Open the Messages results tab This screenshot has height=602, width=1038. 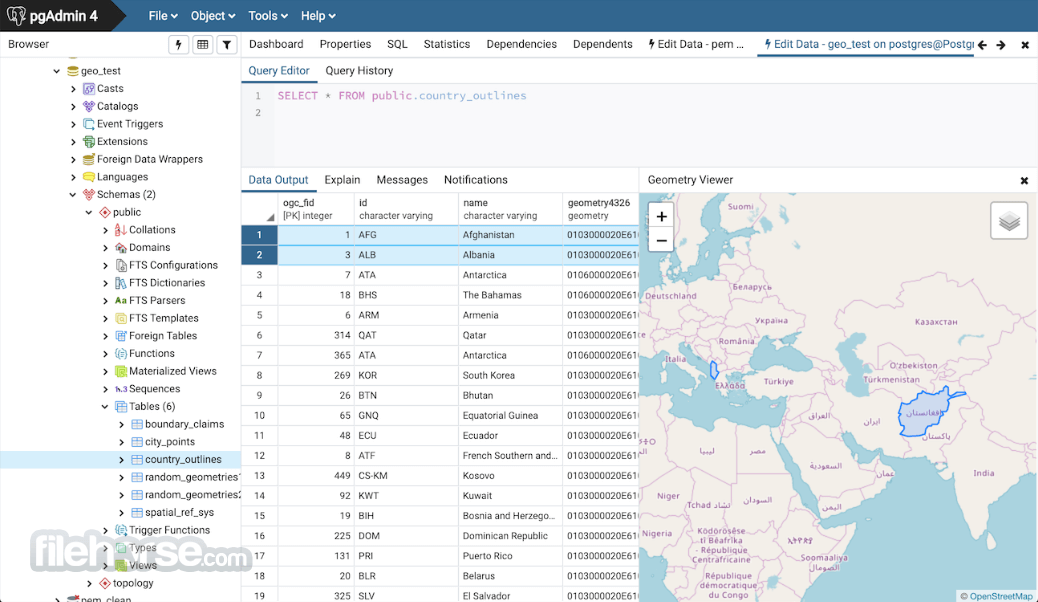(x=402, y=180)
